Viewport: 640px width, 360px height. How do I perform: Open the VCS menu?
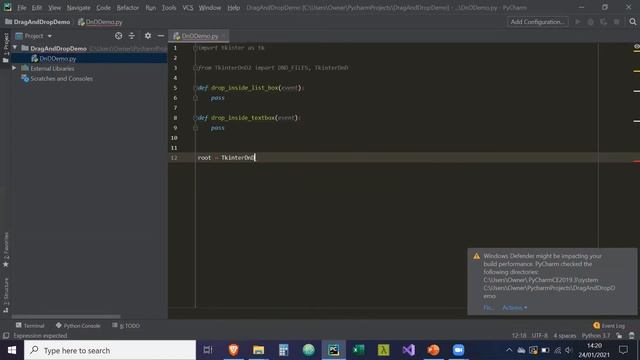point(188,8)
